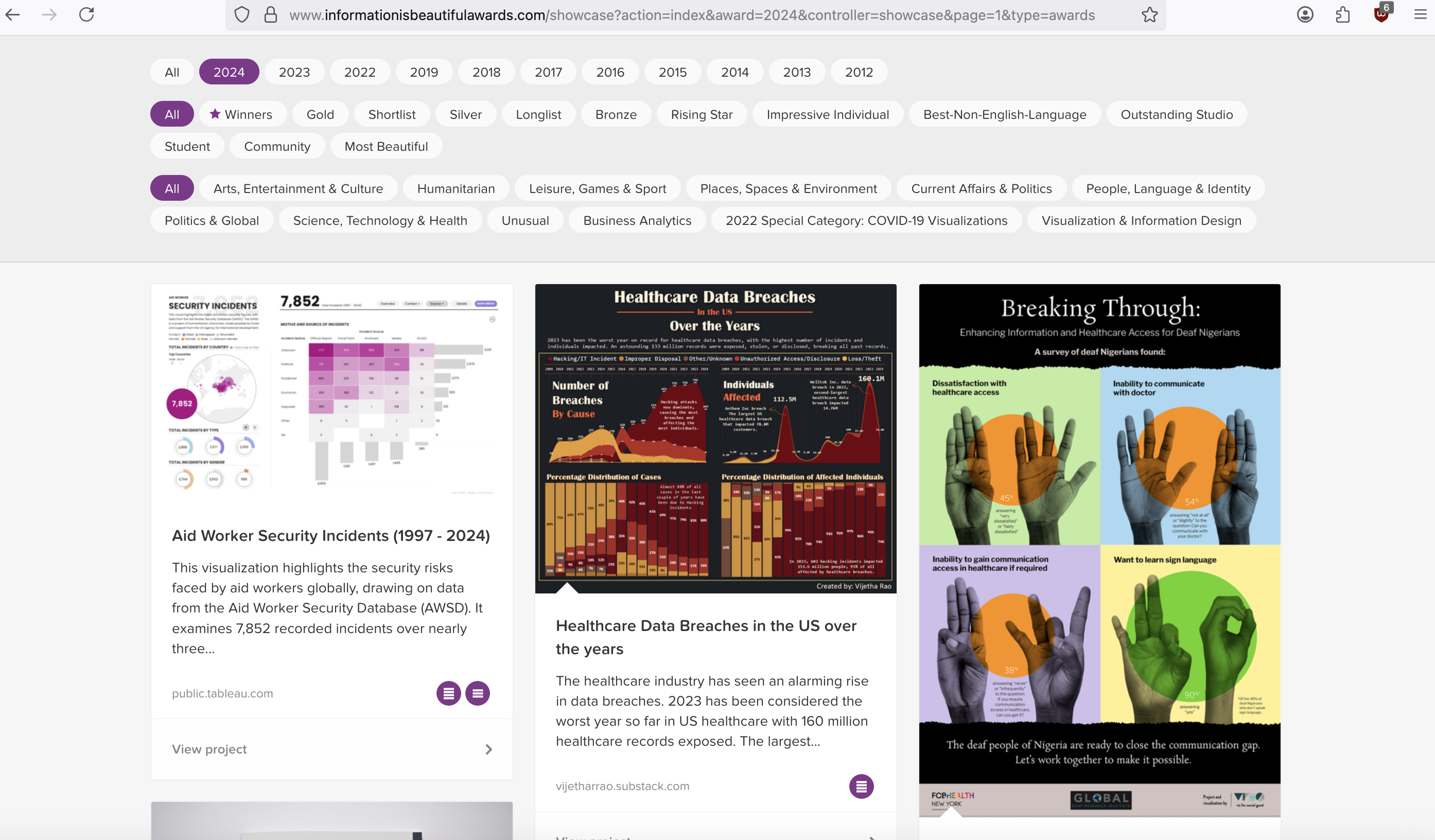
Task: Select the Humanitarian category filter
Action: [456, 188]
